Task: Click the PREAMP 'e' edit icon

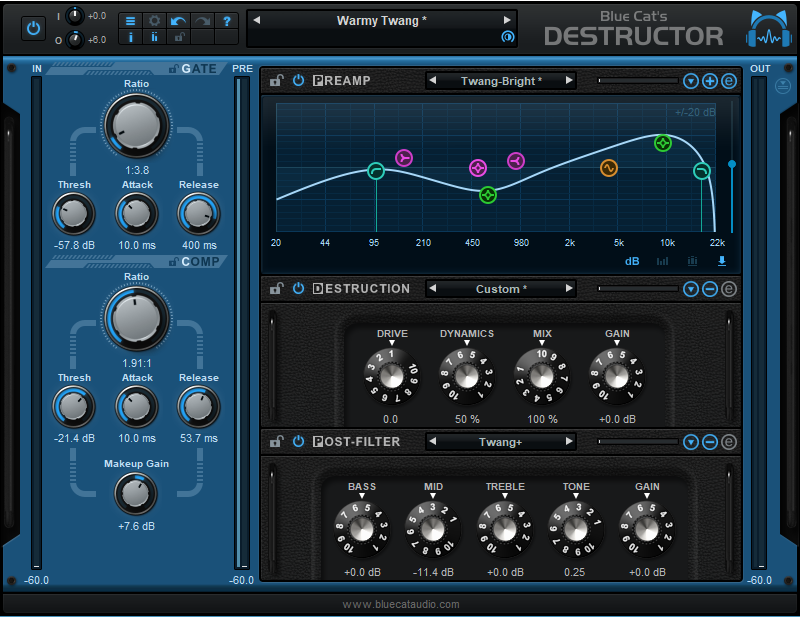Action: tap(729, 81)
